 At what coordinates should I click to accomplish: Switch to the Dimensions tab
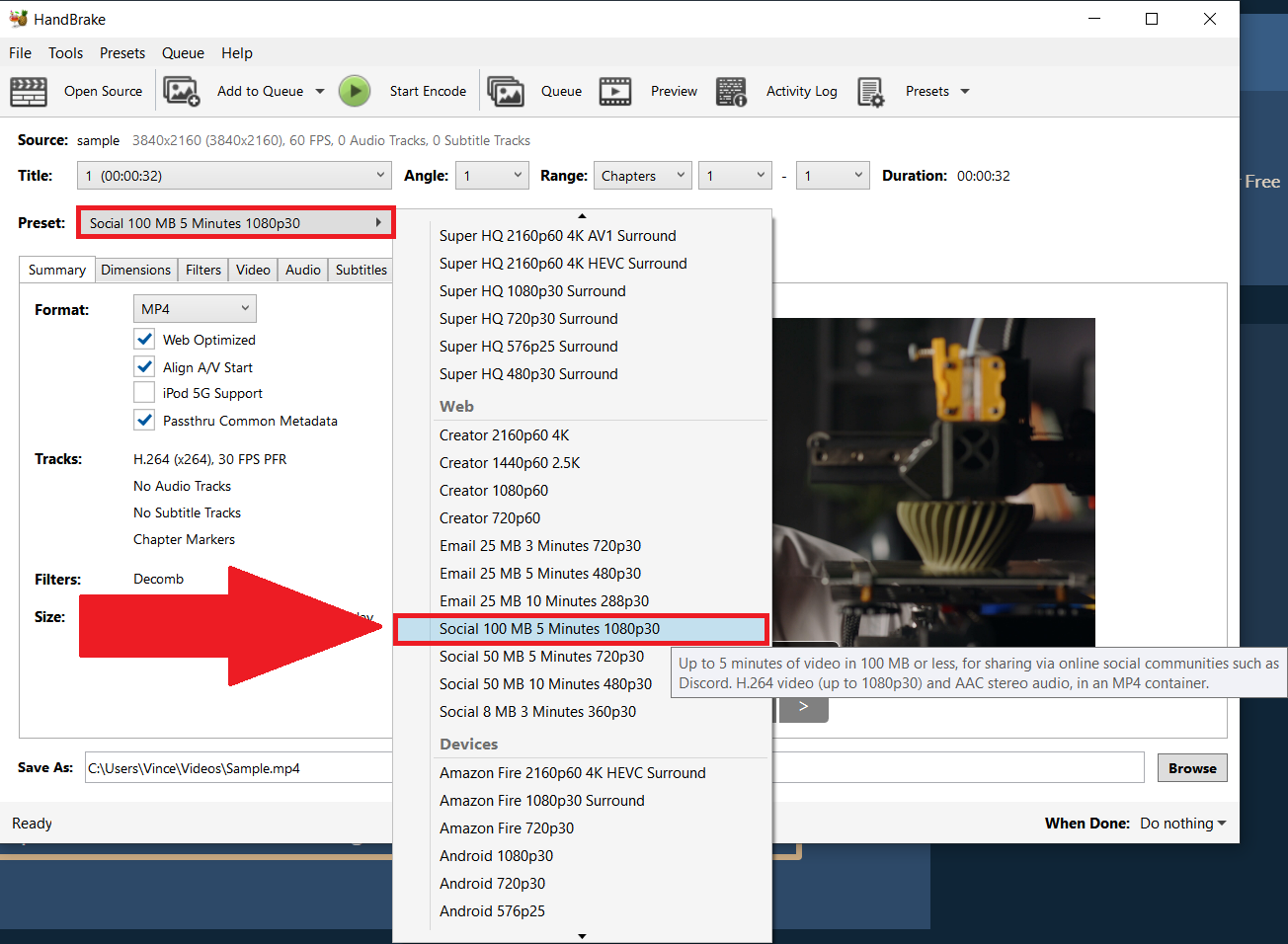pos(135,269)
